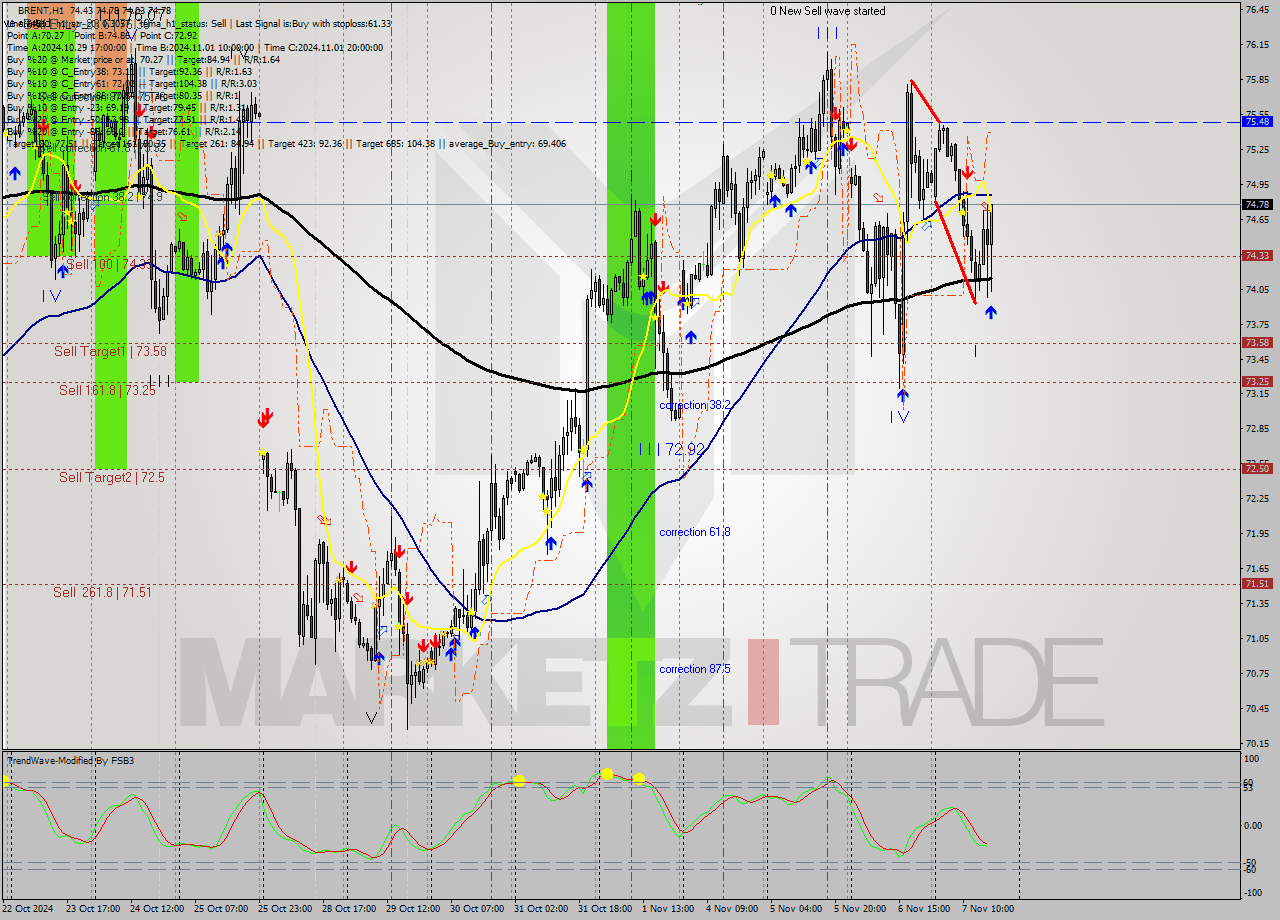Click the red 73.58 price tag
The width and height of the screenshot is (1280, 920).
pyautogui.click(x=1257, y=342)
